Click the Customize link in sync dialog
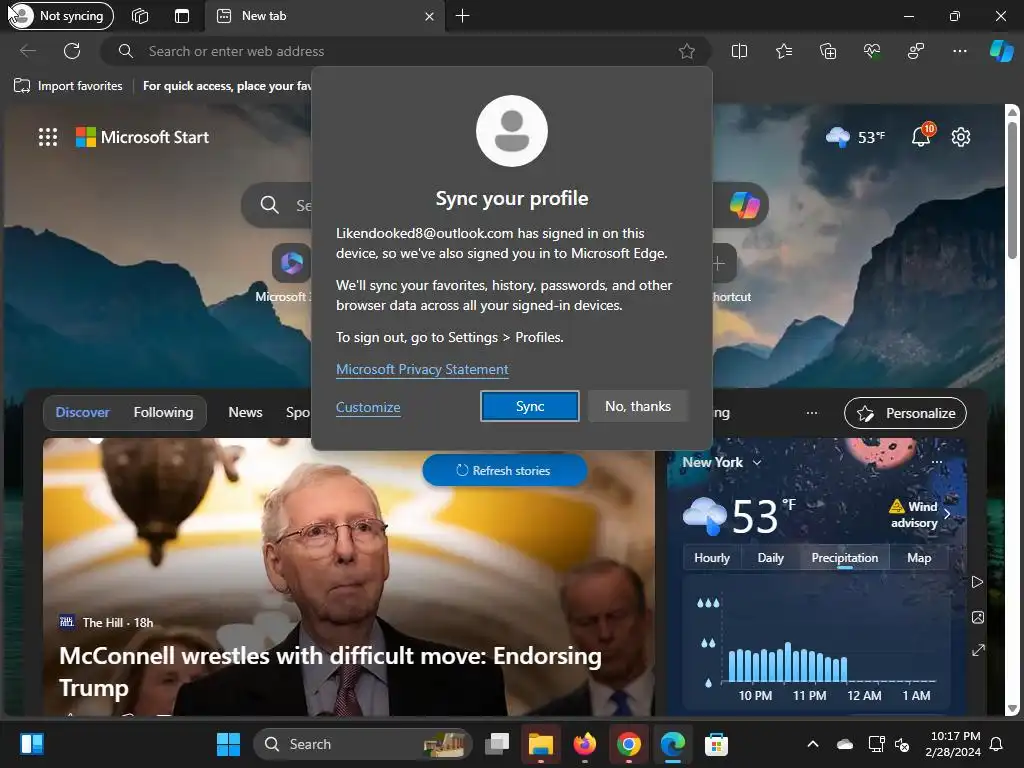Viewport: 1024px width, 768px height. [x=368, y=407]
